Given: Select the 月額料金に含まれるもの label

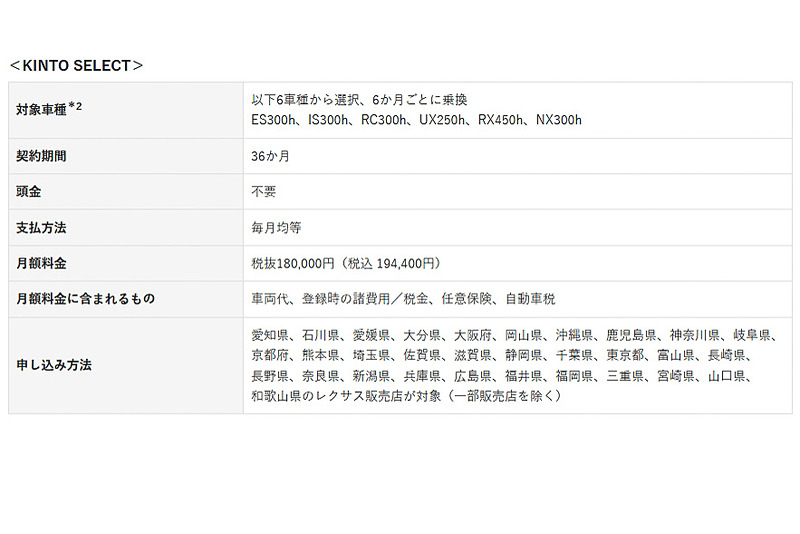Looking at the screenshot, I should click(x=85, y=298).
